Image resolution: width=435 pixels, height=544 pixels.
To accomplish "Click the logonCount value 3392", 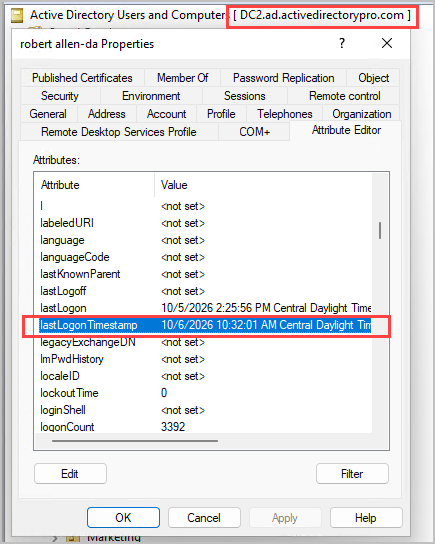I will click(x=173, y=427).
